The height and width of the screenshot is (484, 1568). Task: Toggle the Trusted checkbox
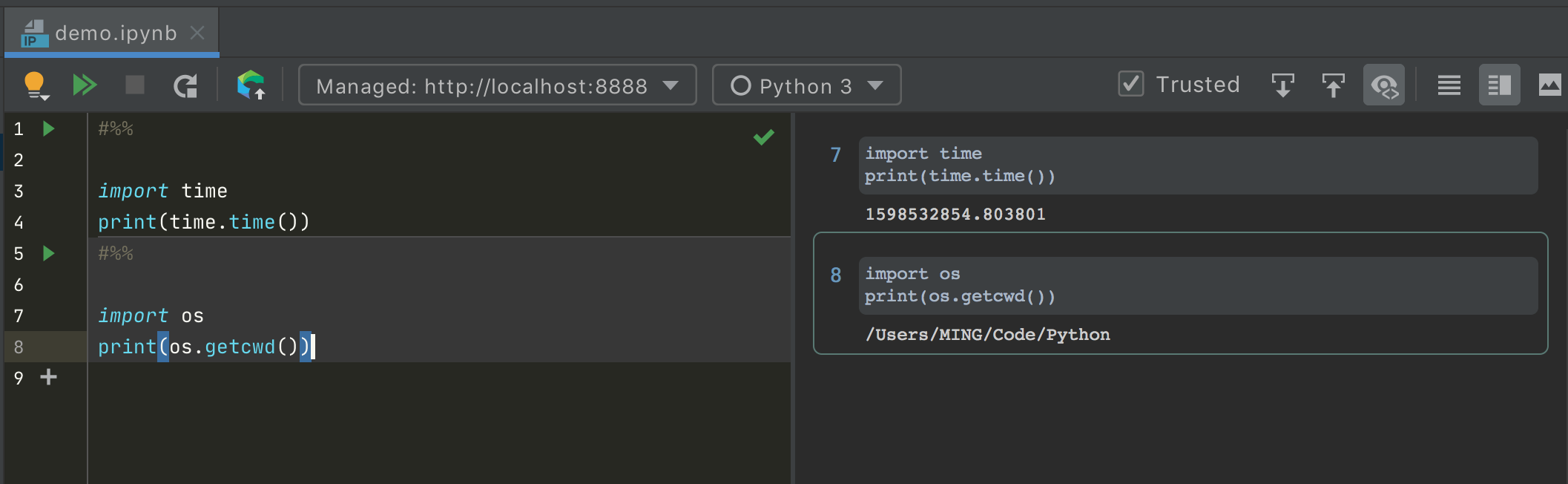click(x=1131, y=84)
